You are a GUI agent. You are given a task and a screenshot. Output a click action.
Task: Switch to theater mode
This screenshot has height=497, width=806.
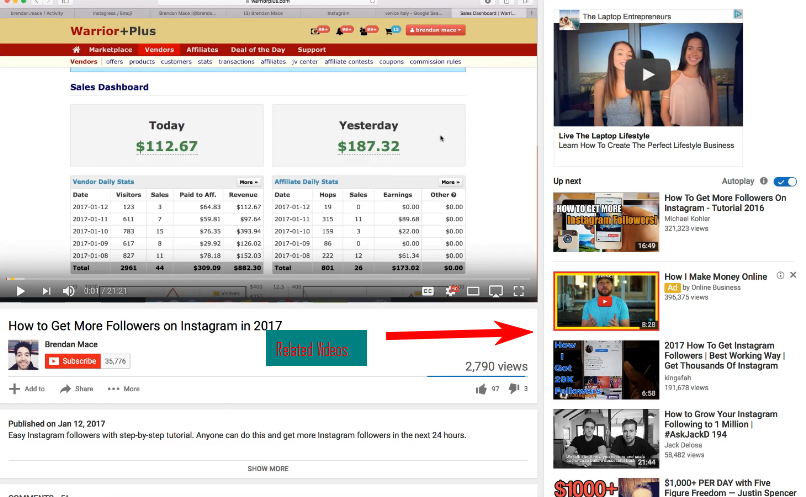(x=473, y=291)
